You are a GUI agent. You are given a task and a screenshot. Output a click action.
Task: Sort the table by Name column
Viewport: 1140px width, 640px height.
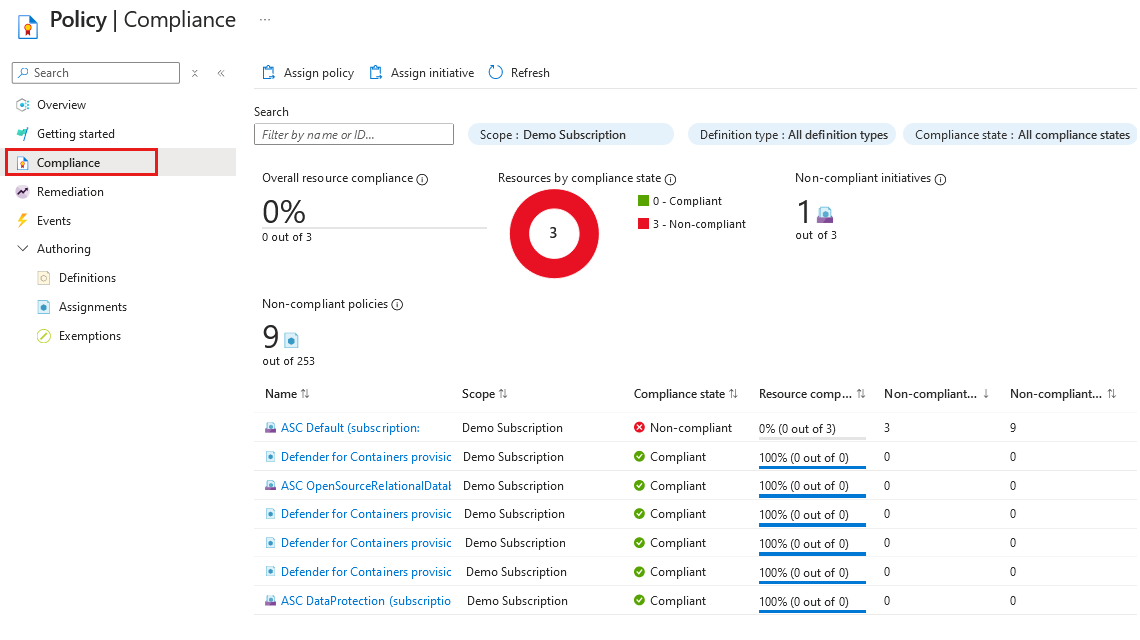tap(287, 393)
